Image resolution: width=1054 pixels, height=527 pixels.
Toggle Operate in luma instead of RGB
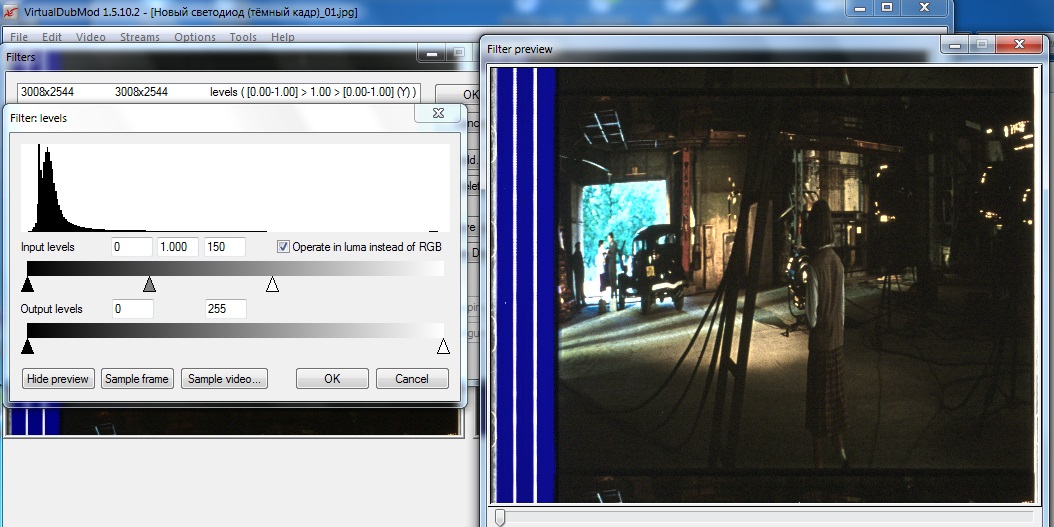click(x=283, y=247)
